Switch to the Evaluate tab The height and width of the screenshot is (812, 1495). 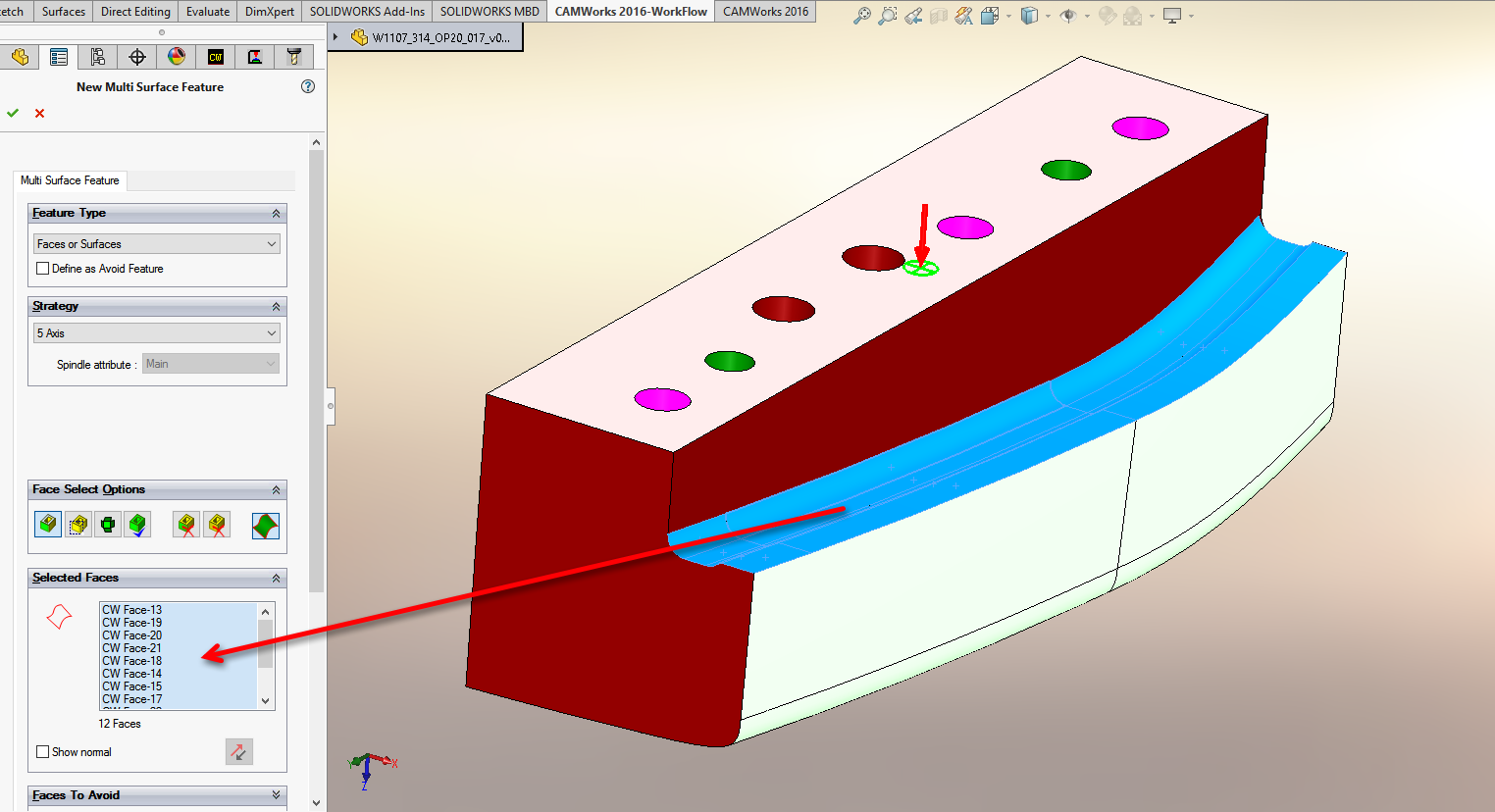coord(208,12)
